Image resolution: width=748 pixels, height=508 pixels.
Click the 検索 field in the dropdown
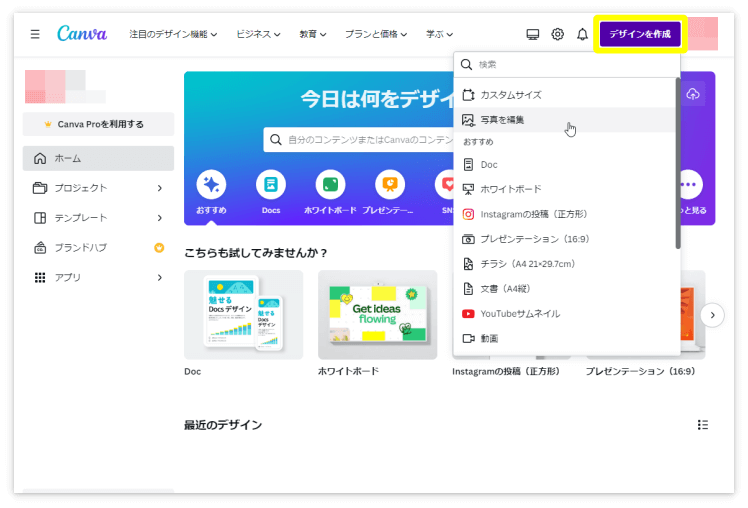pos(567,64)
